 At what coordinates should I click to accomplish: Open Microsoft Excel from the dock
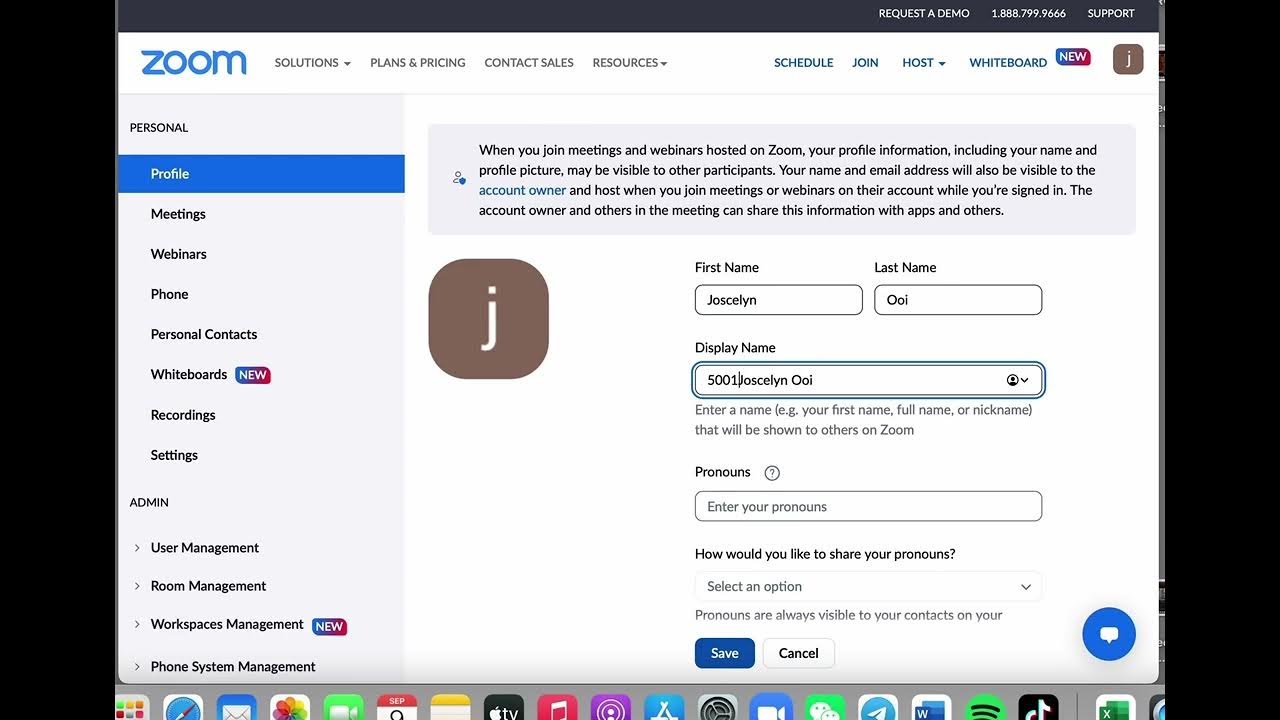click(1115, 708)
